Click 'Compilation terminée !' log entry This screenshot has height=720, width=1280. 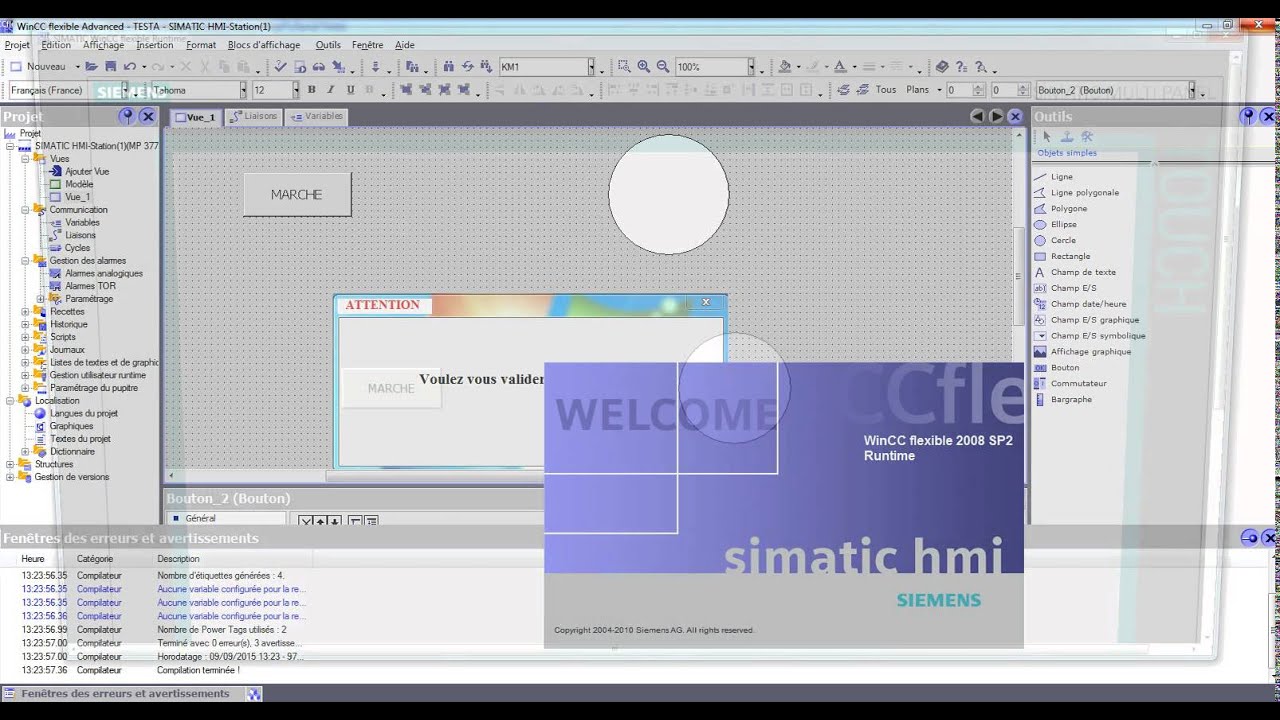click(198, 670)
